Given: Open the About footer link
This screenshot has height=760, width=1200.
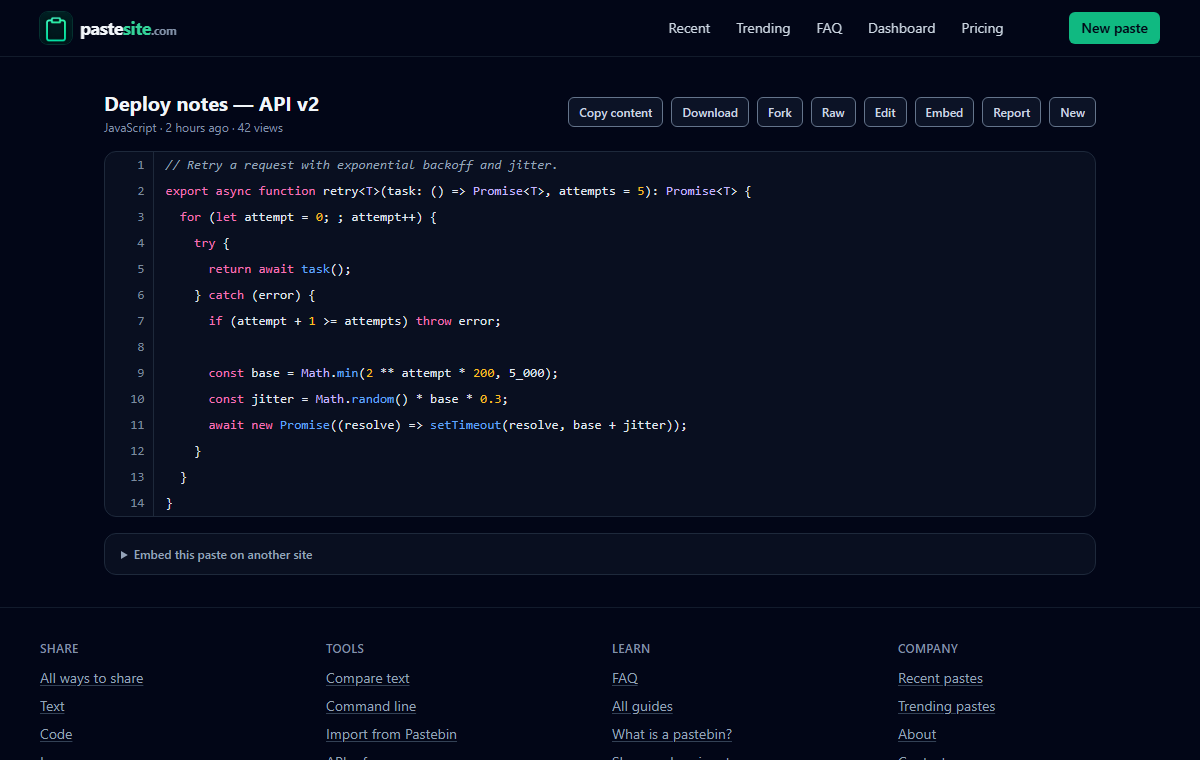Looking at the screenshot, I should tap(917, 734).
